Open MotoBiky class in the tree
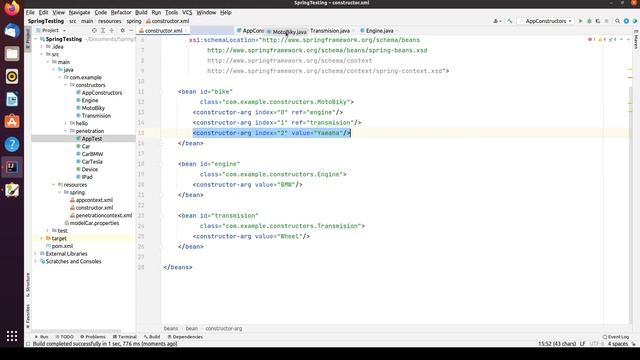 93,108
